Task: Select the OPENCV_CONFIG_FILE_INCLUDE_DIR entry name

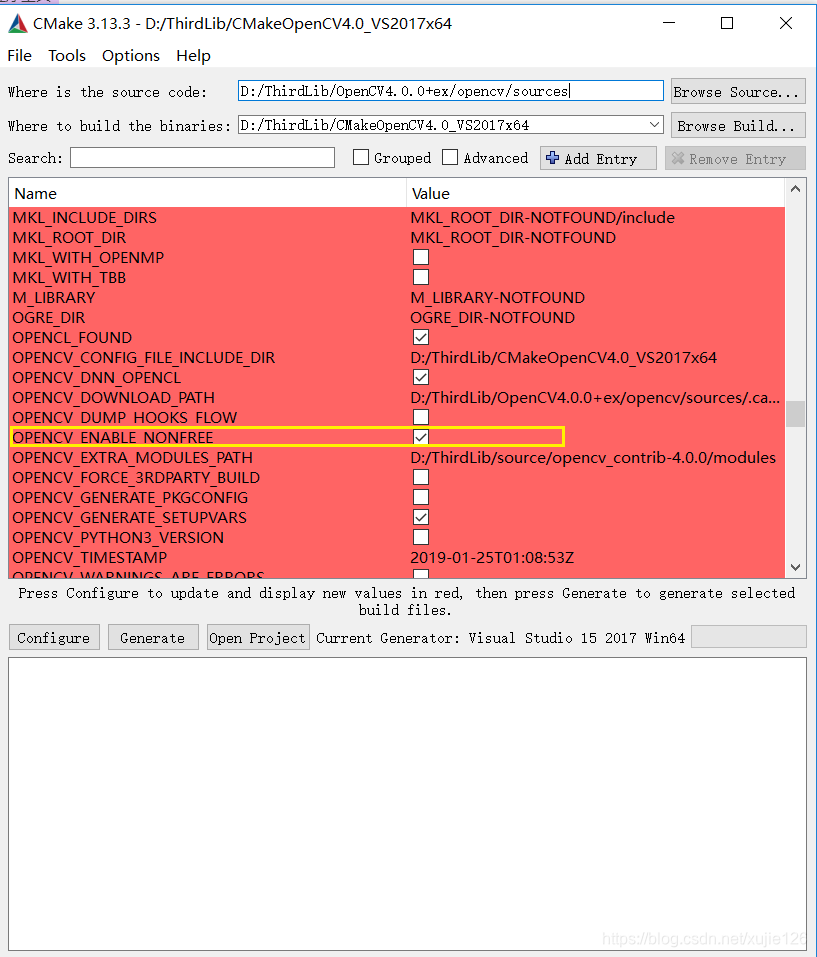Action: (143, 357)
